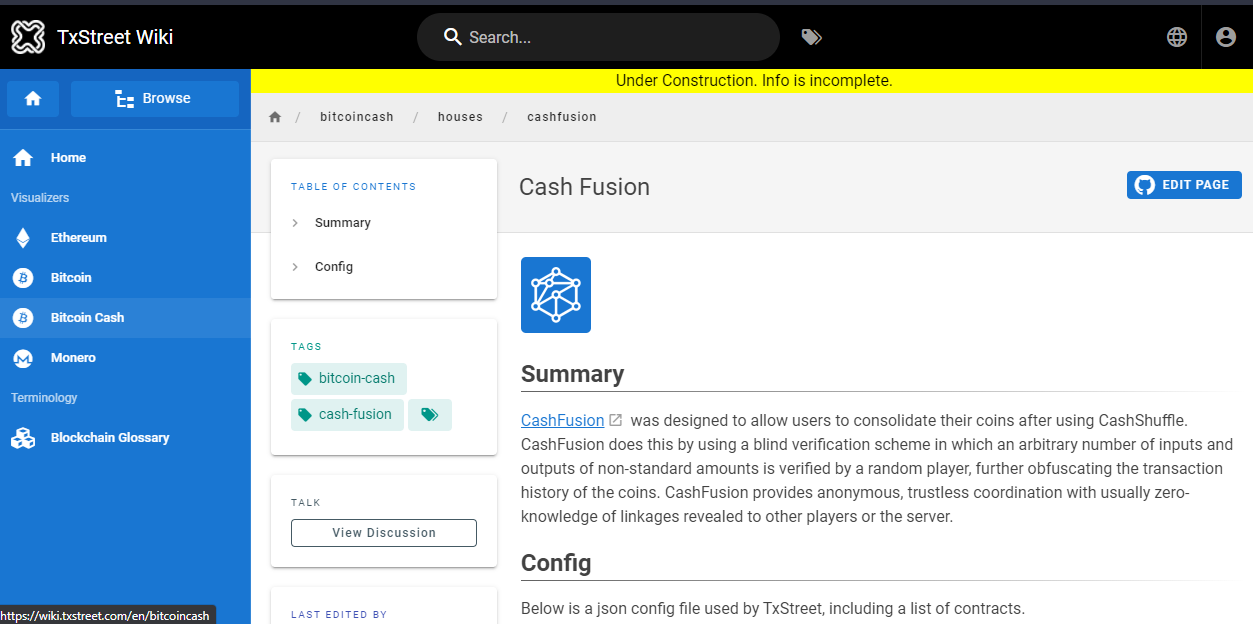The height and width of the screenshot is (624, 1253).
Task: Click the sidebar home icon button
Action: (33, 99)
